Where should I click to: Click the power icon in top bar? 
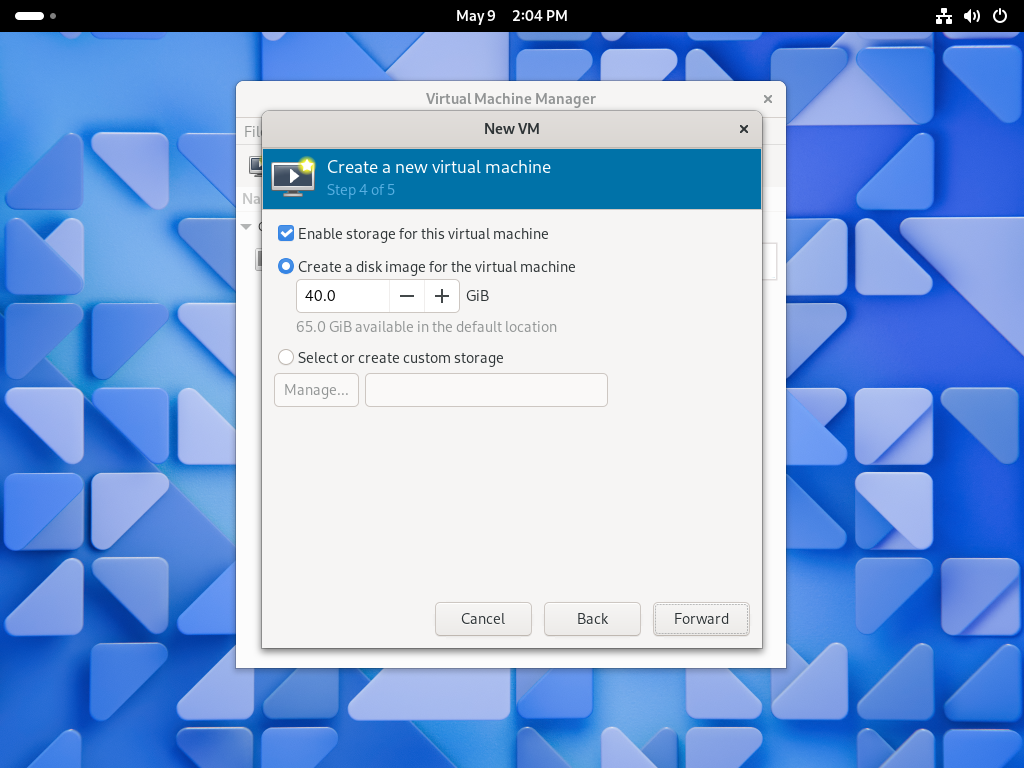999,16
